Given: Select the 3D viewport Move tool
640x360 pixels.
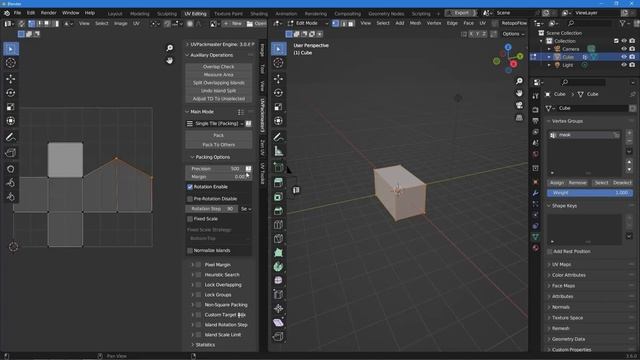Looking at the screenshot, I should pos(278,79).
